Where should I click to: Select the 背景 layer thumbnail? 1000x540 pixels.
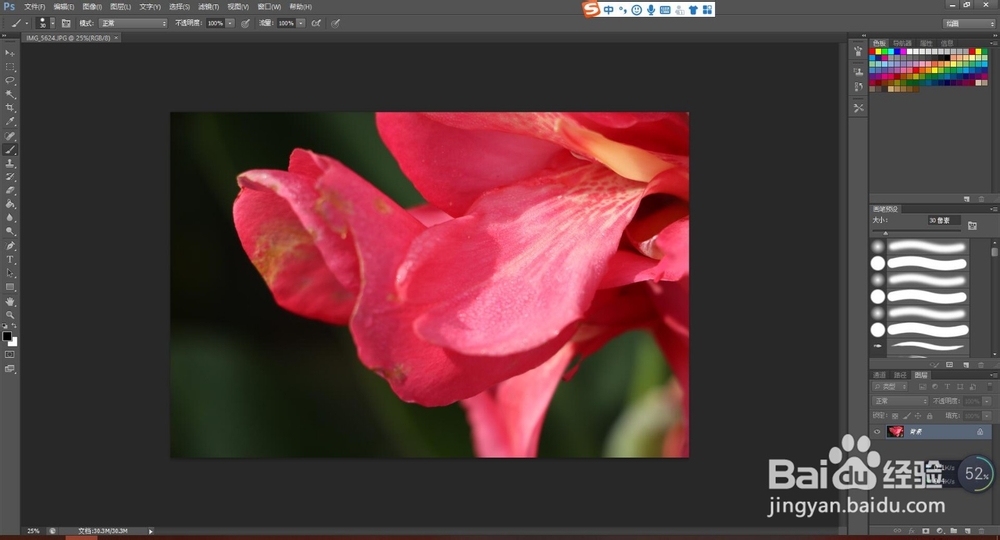click(895, 432)
